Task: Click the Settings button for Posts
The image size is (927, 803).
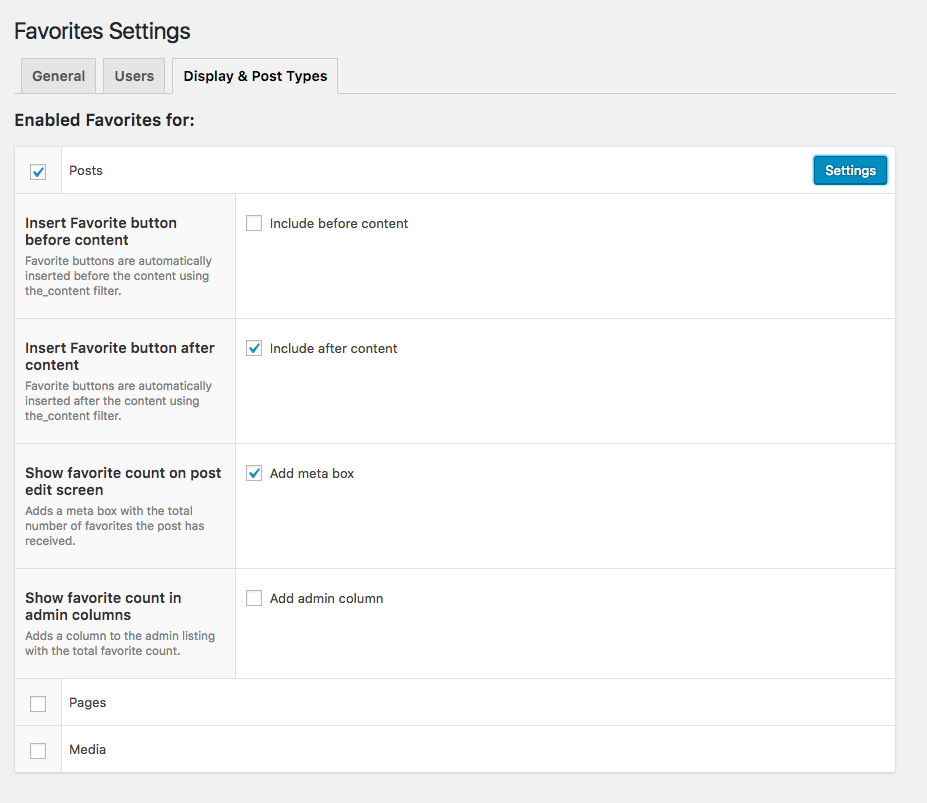Action: 850,171
